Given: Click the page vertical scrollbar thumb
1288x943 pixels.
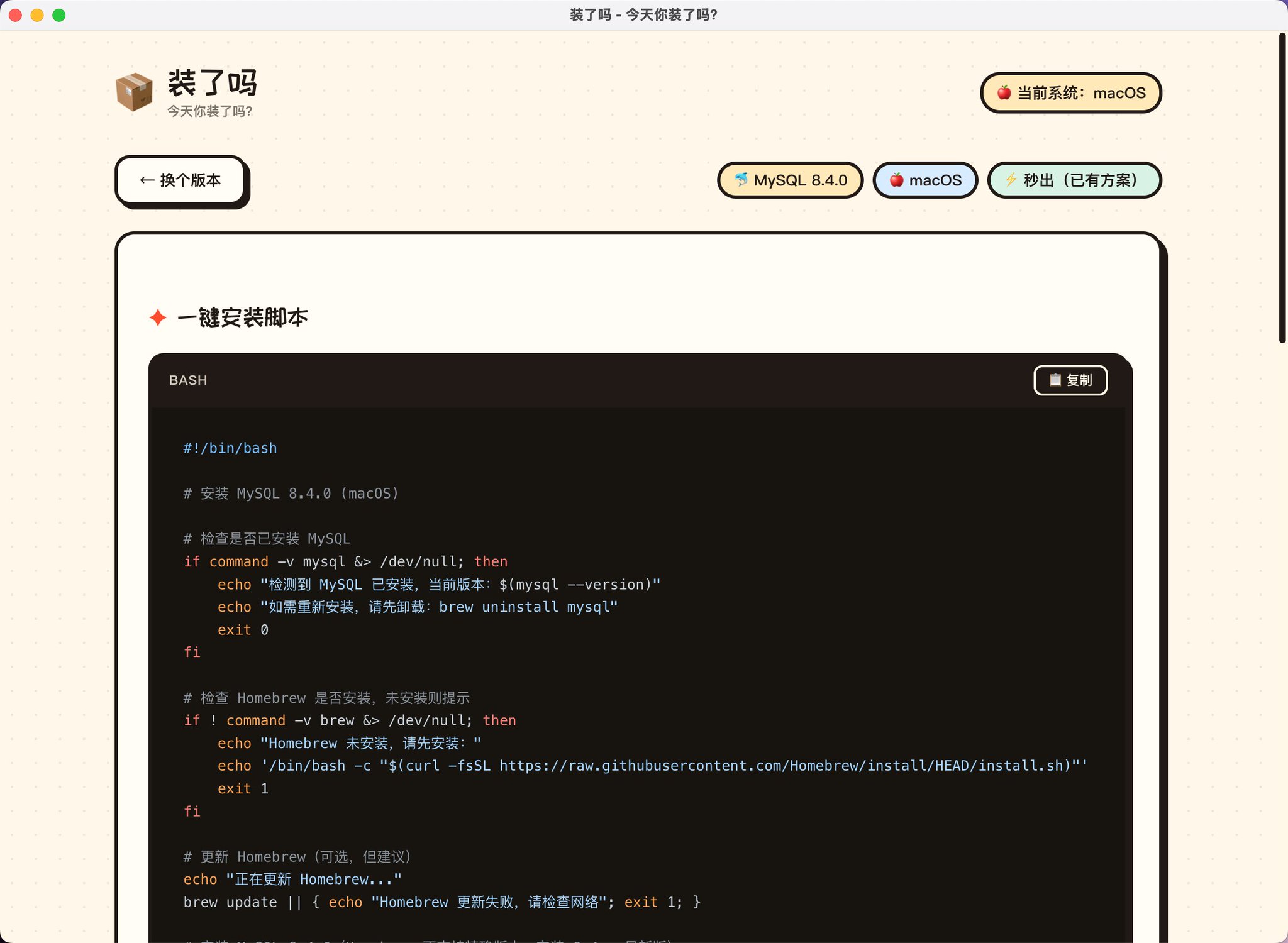Looking at the screenshot, I should pyautogui.click(x=1282, y=187).
